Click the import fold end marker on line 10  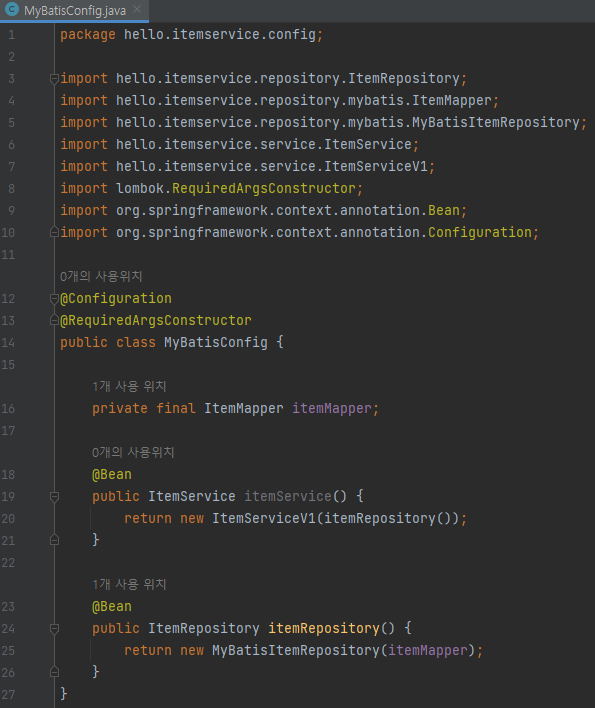(54, 233)
